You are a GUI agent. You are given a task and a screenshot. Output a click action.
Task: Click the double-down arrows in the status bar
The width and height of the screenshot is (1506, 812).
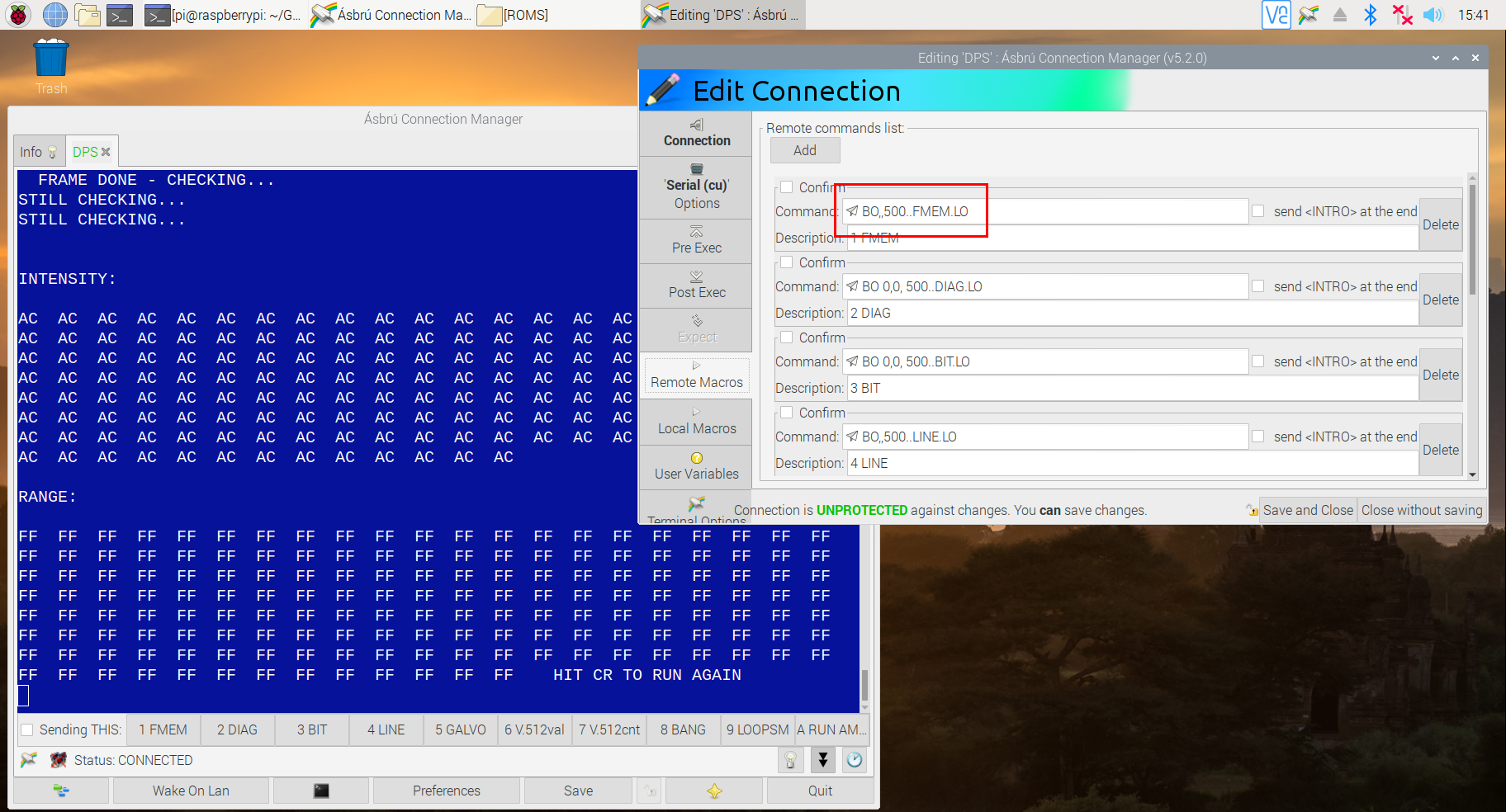[x=822, y=760]
